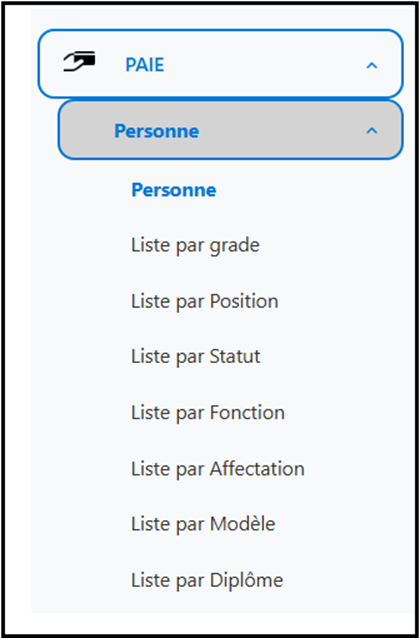
Task: Open the bold blue Personne sub-item
Action: pos(174,190)
